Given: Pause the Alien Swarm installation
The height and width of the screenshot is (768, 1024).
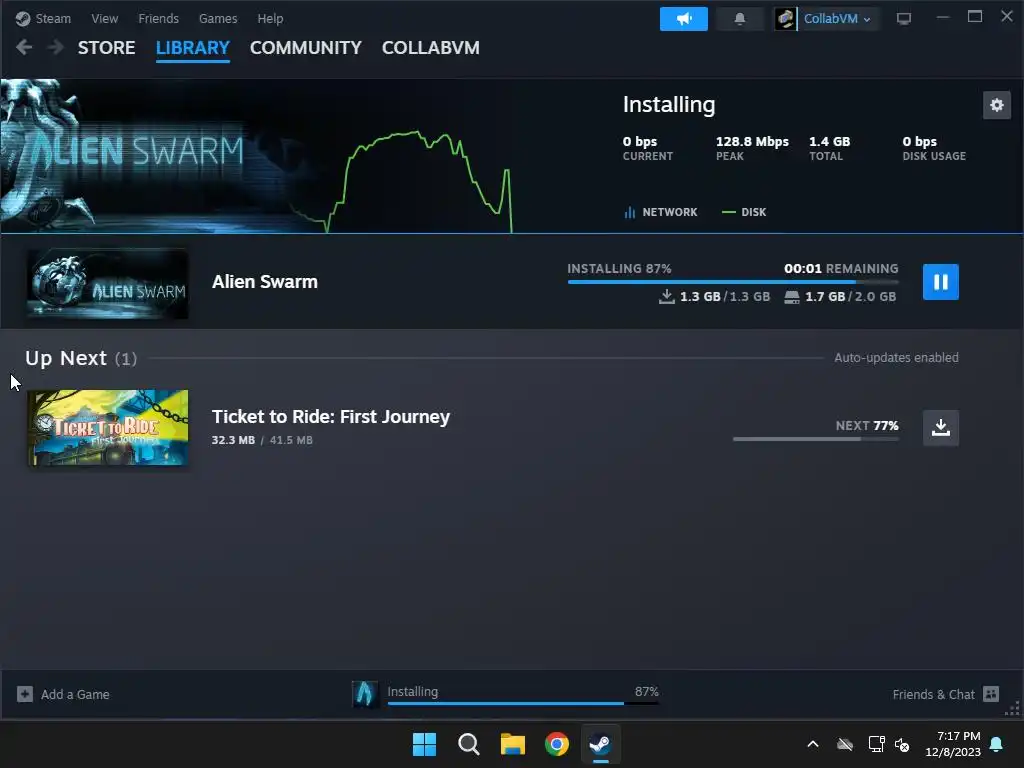Looking at the screenshot, I should (940, 282).
